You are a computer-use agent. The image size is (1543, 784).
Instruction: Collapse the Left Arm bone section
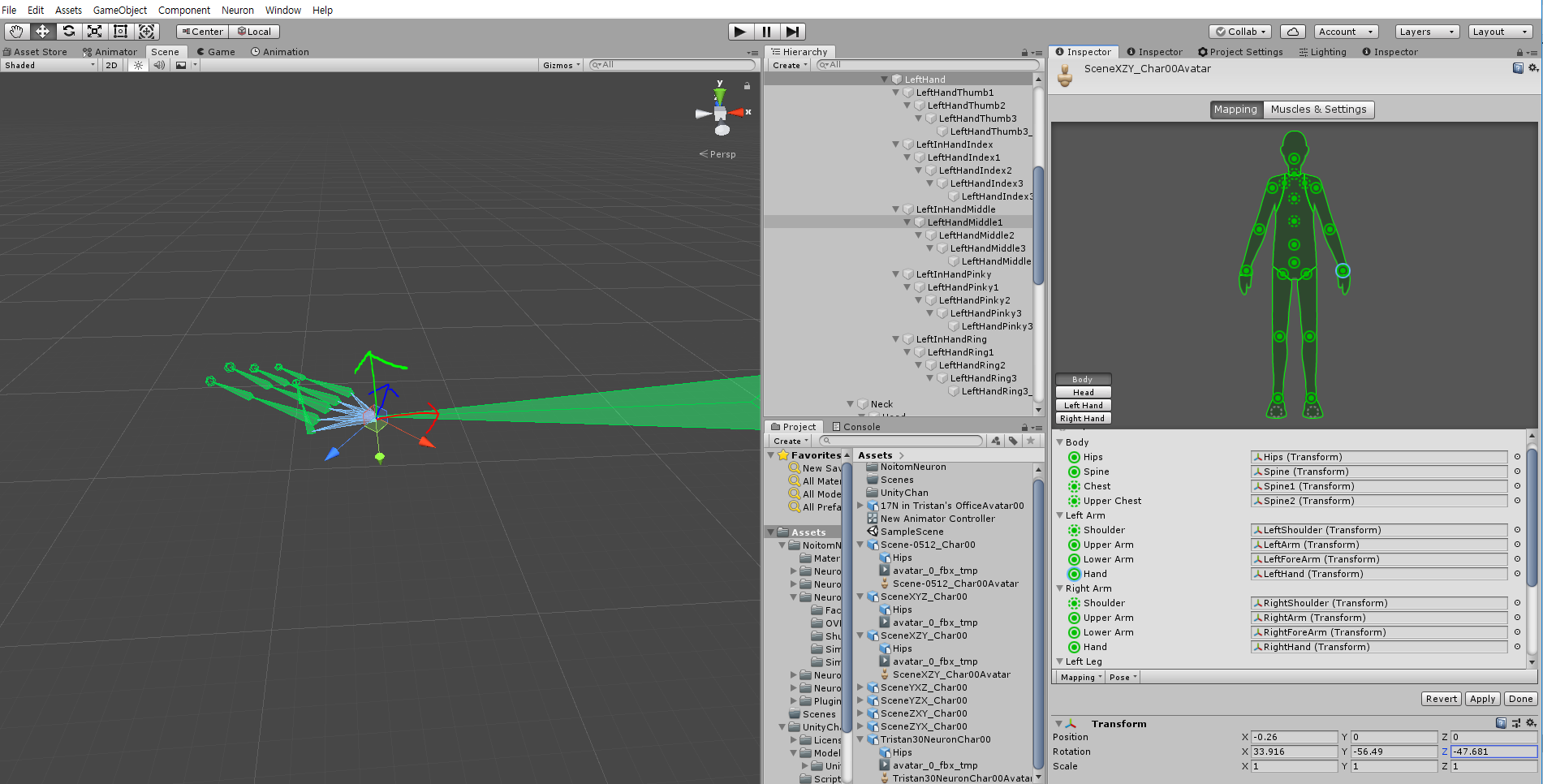pos(1059,515)
